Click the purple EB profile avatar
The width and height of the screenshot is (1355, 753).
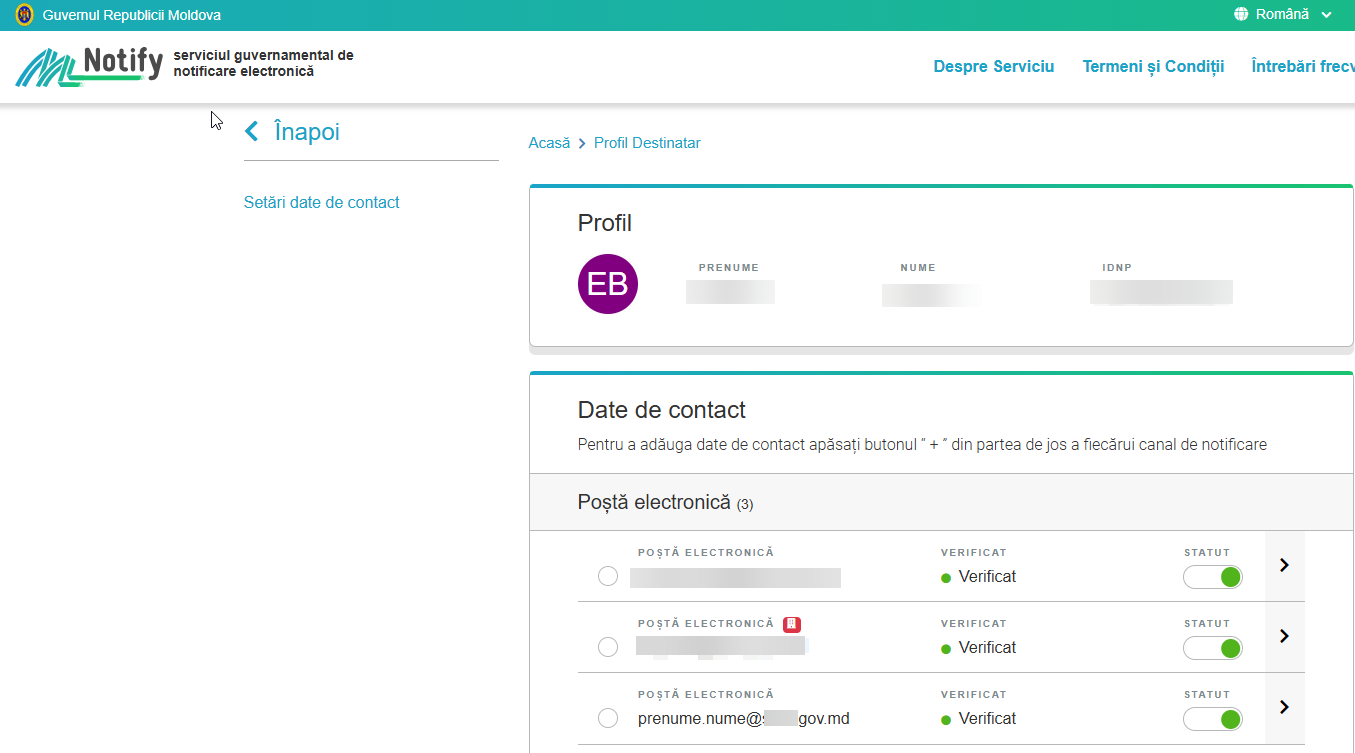pos(608,284)
